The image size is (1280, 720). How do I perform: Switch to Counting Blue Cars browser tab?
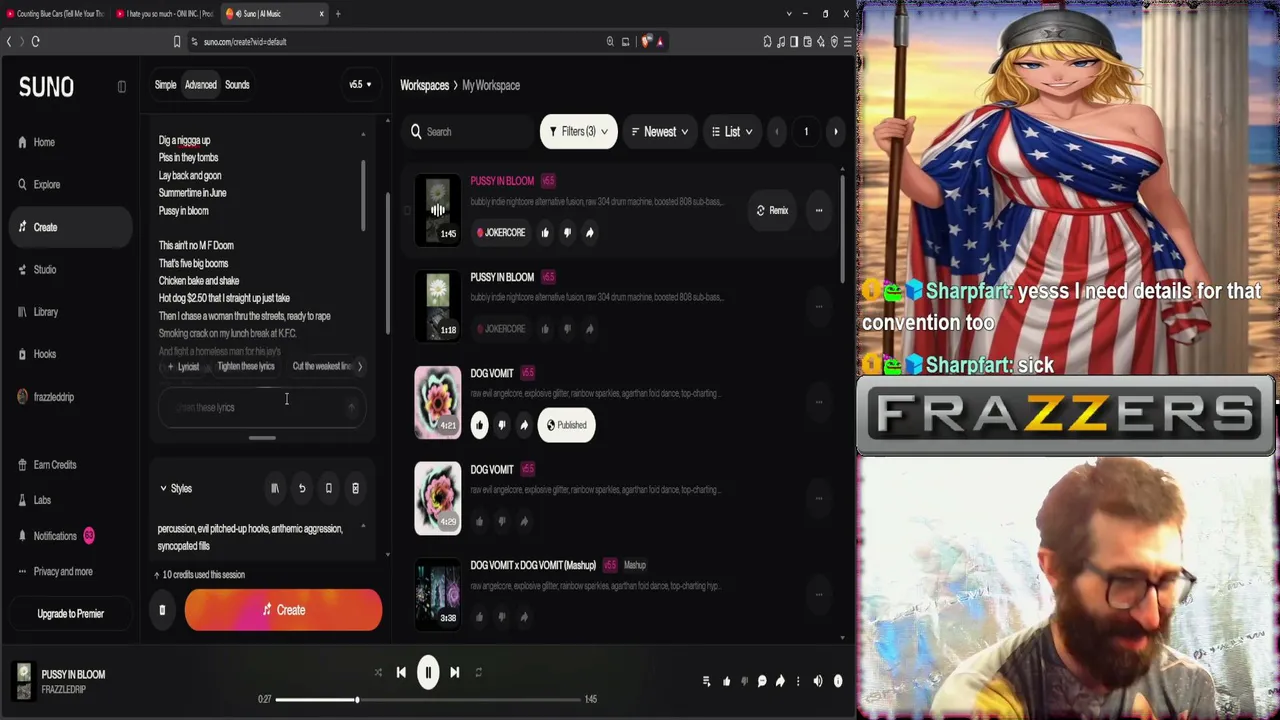click(55, 14)
